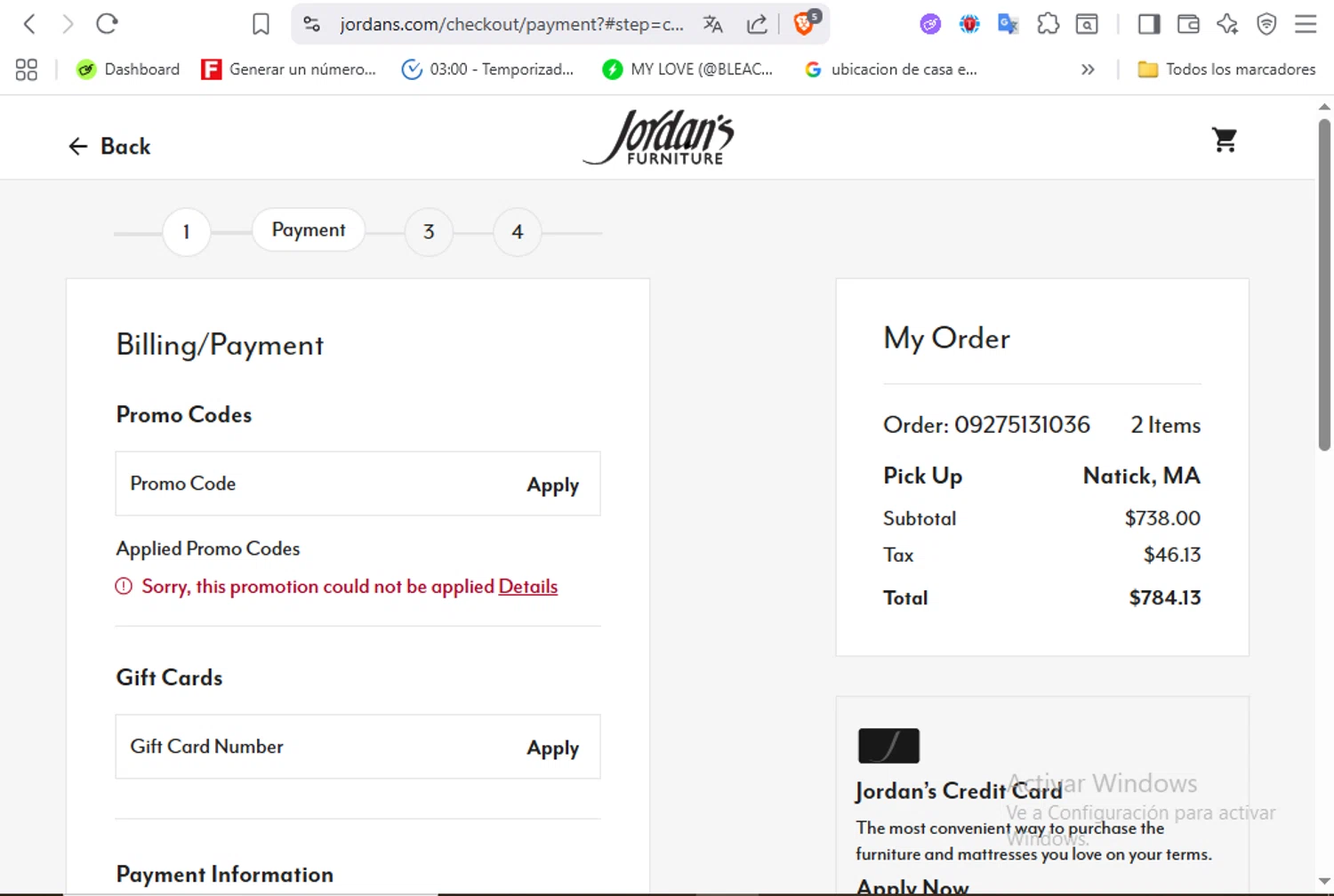Click the Apply Now credit card link

pos(912,887)
